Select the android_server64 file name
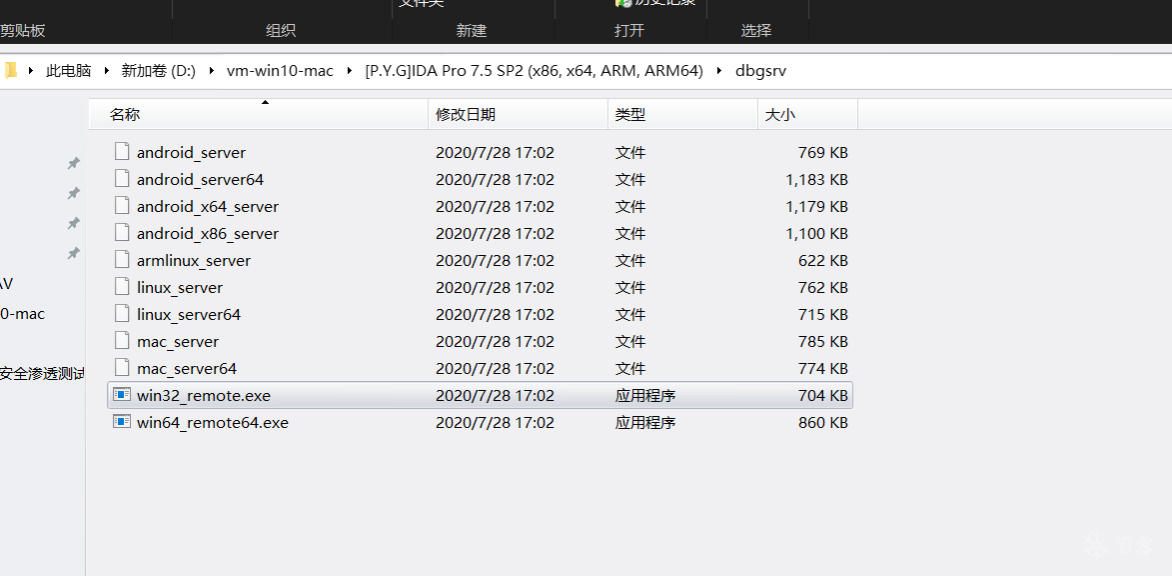The height and width of the screenshot is (576, 1172). (200, 179)
